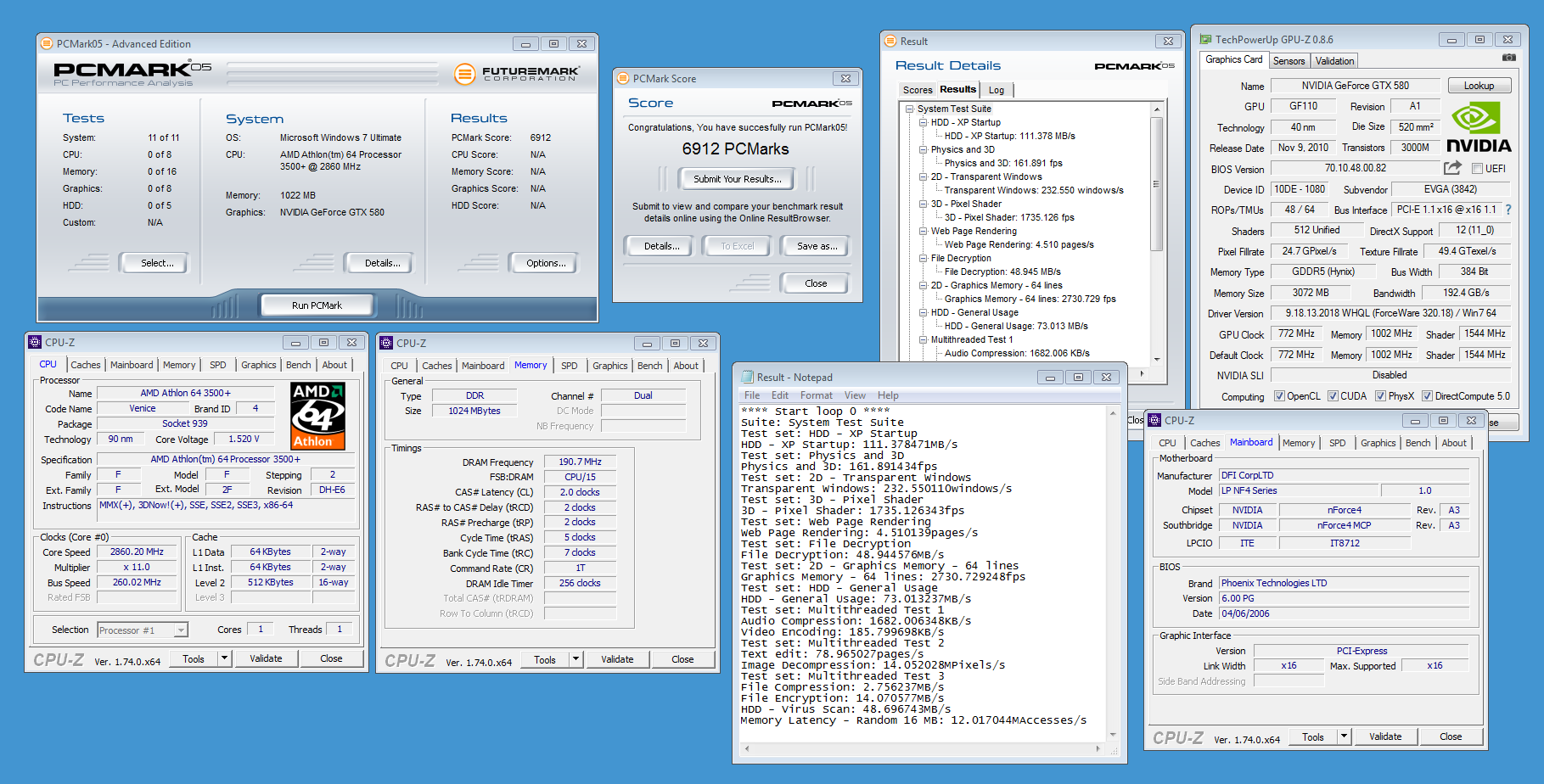Collapse the 2D - Transparent Windows node
Viewport: 1544px width, 784px height.
pos(923,176)
